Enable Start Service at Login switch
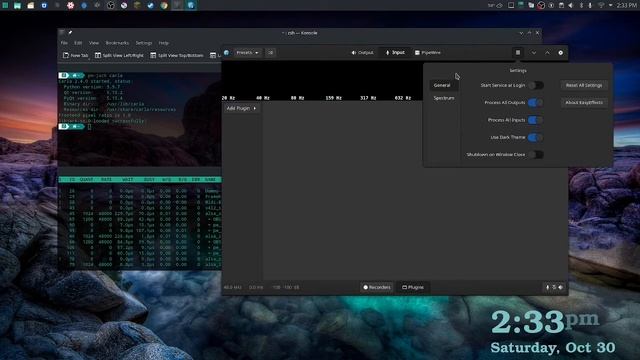 point(536,85)
